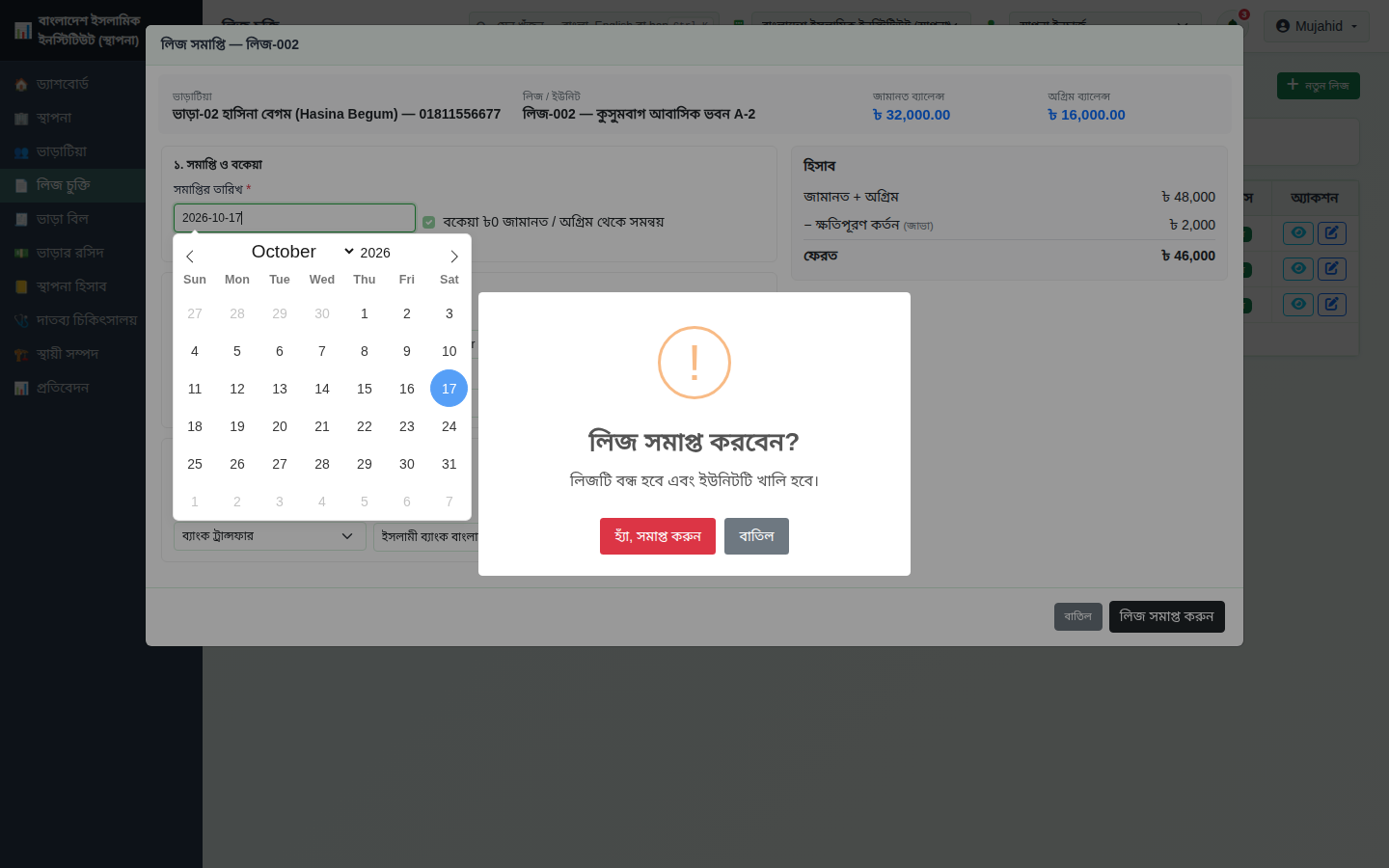This screenshot has width=1389, height=868.
Task: Select October 31 in calendar
Action: point(449,464)
